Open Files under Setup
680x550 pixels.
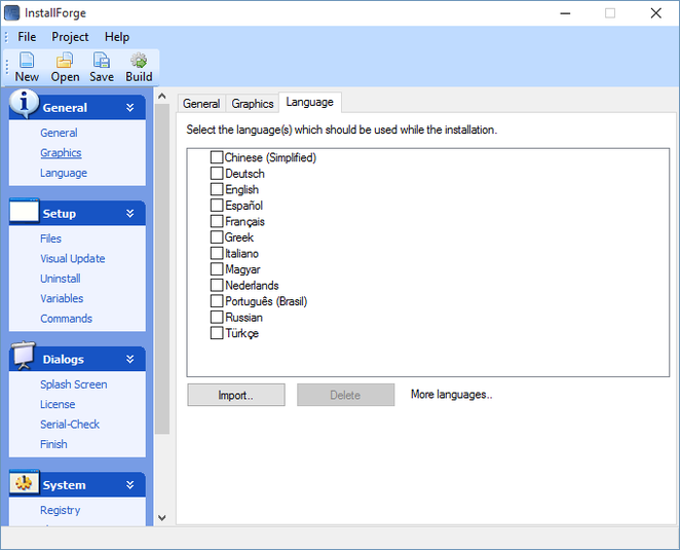[x=51, y=239]
